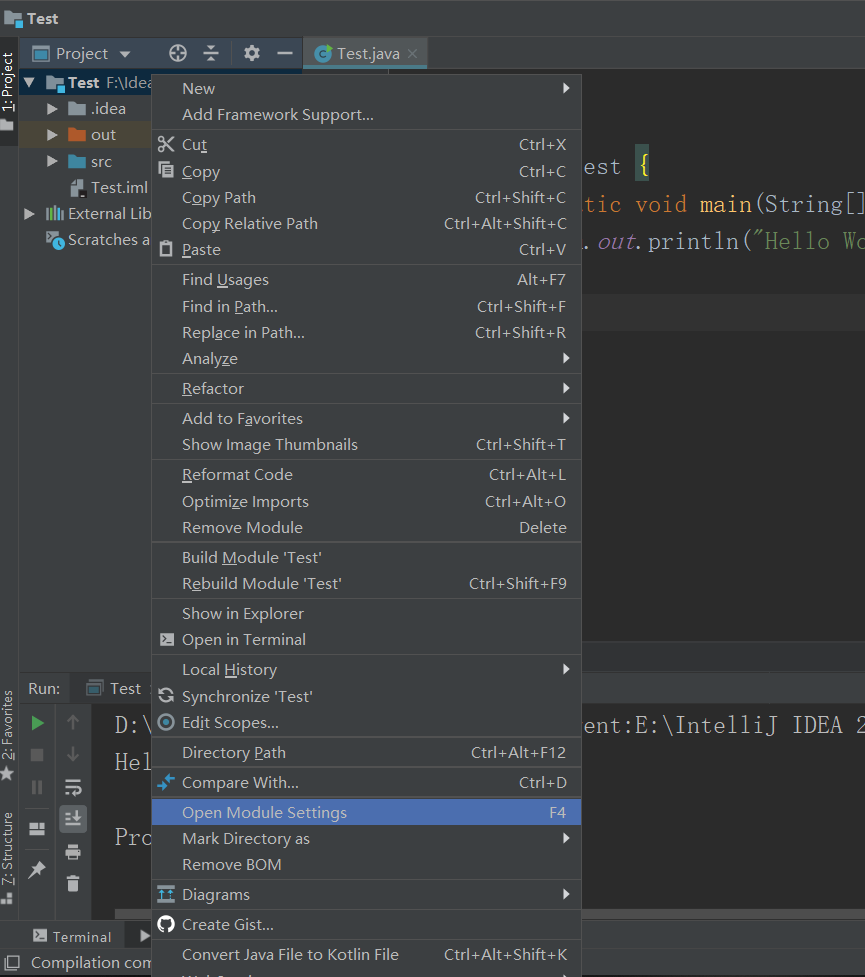
Task: Expand the Analyze submenu arrow
Action: (566, 358)
